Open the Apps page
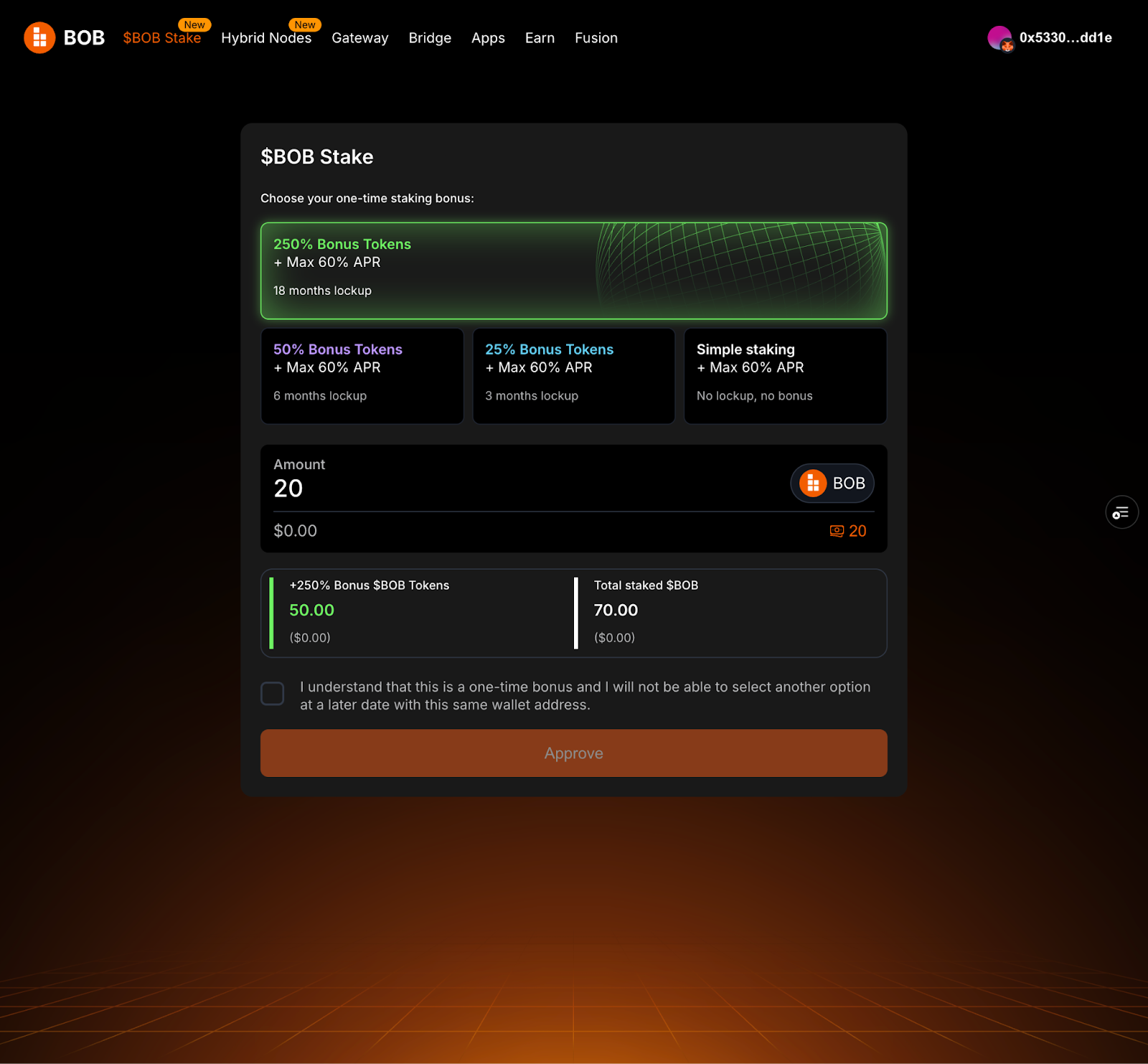Viewport: 1148px width, 1064px height. (488, 38)
